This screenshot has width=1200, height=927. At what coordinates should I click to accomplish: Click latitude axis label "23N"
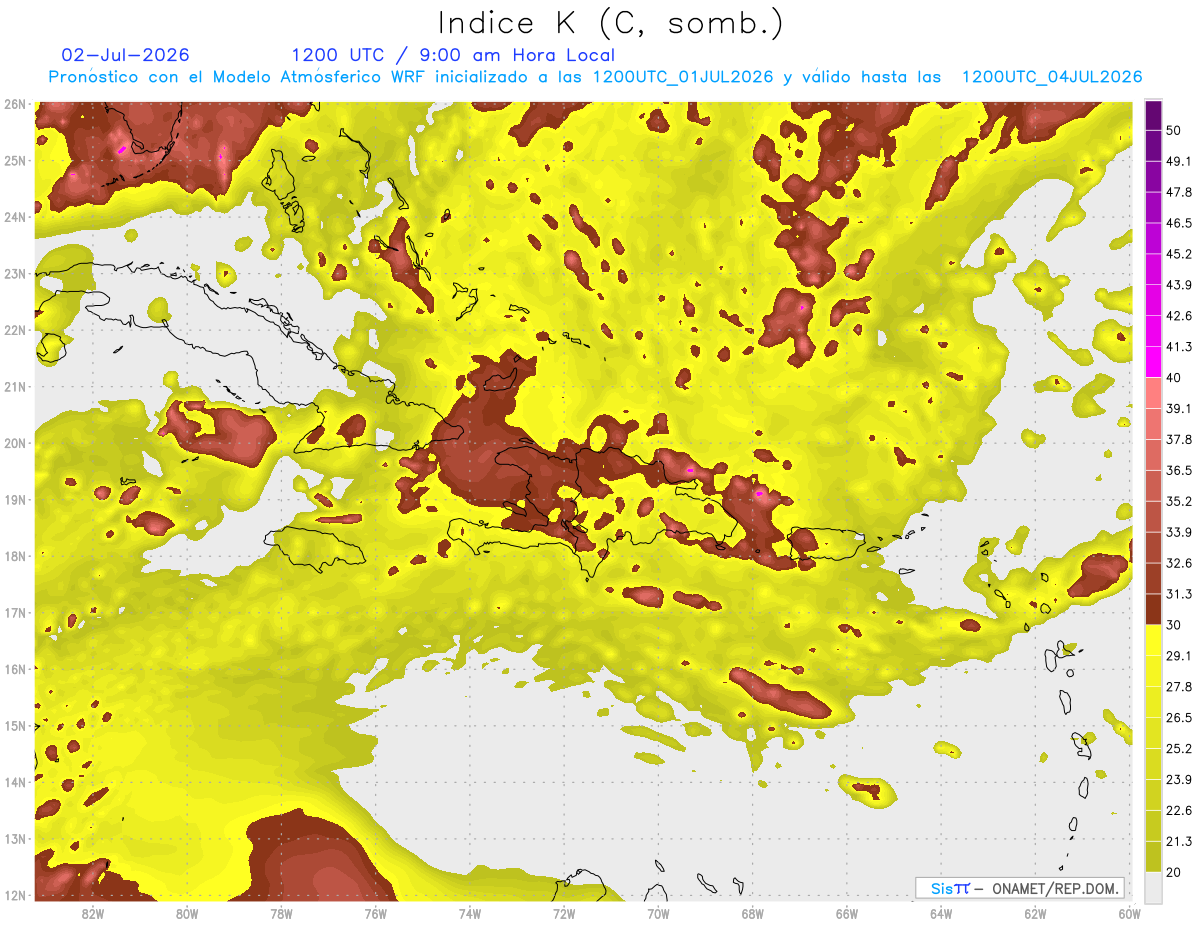click(14, 273)
